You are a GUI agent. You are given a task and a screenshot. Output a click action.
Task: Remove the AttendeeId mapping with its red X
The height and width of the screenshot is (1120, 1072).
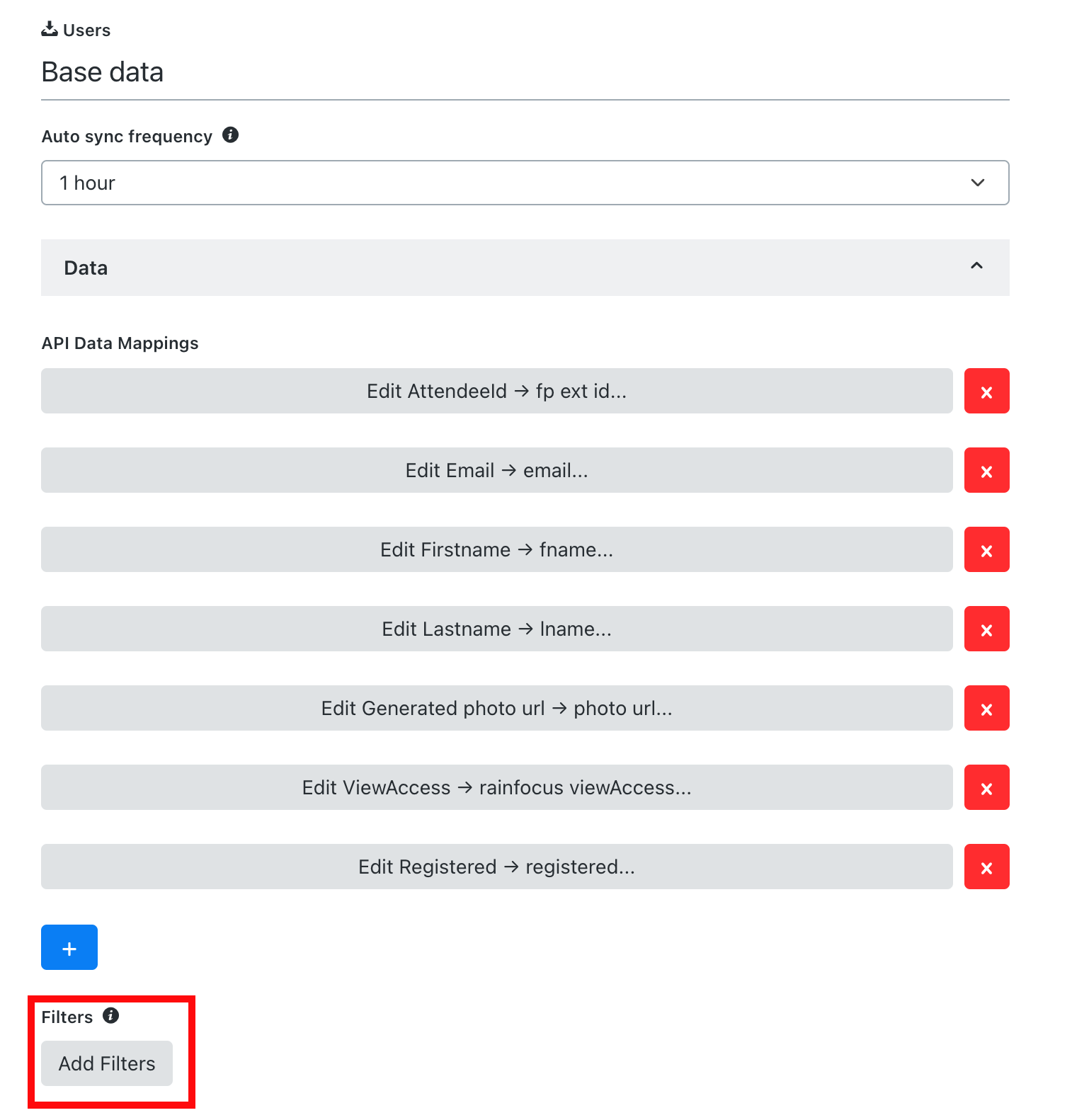[x=986, y=391]
